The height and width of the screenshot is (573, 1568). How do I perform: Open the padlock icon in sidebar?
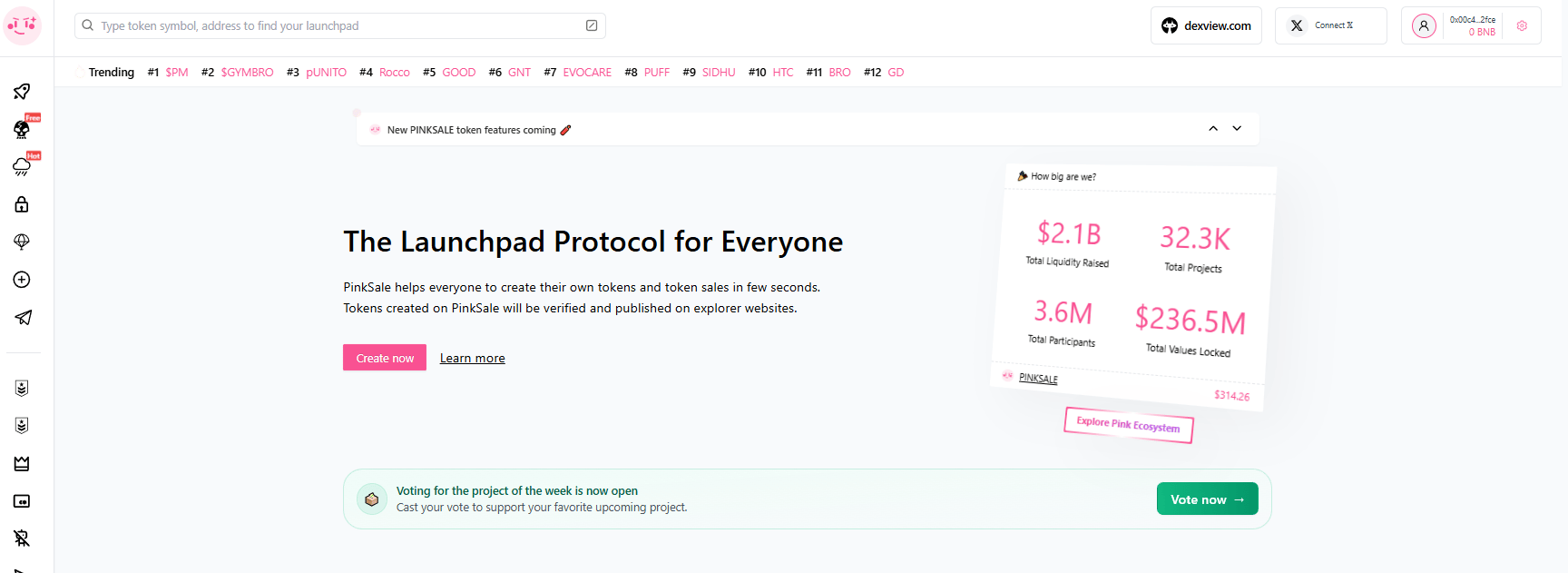pyautogui.click(x=22, y=204)
